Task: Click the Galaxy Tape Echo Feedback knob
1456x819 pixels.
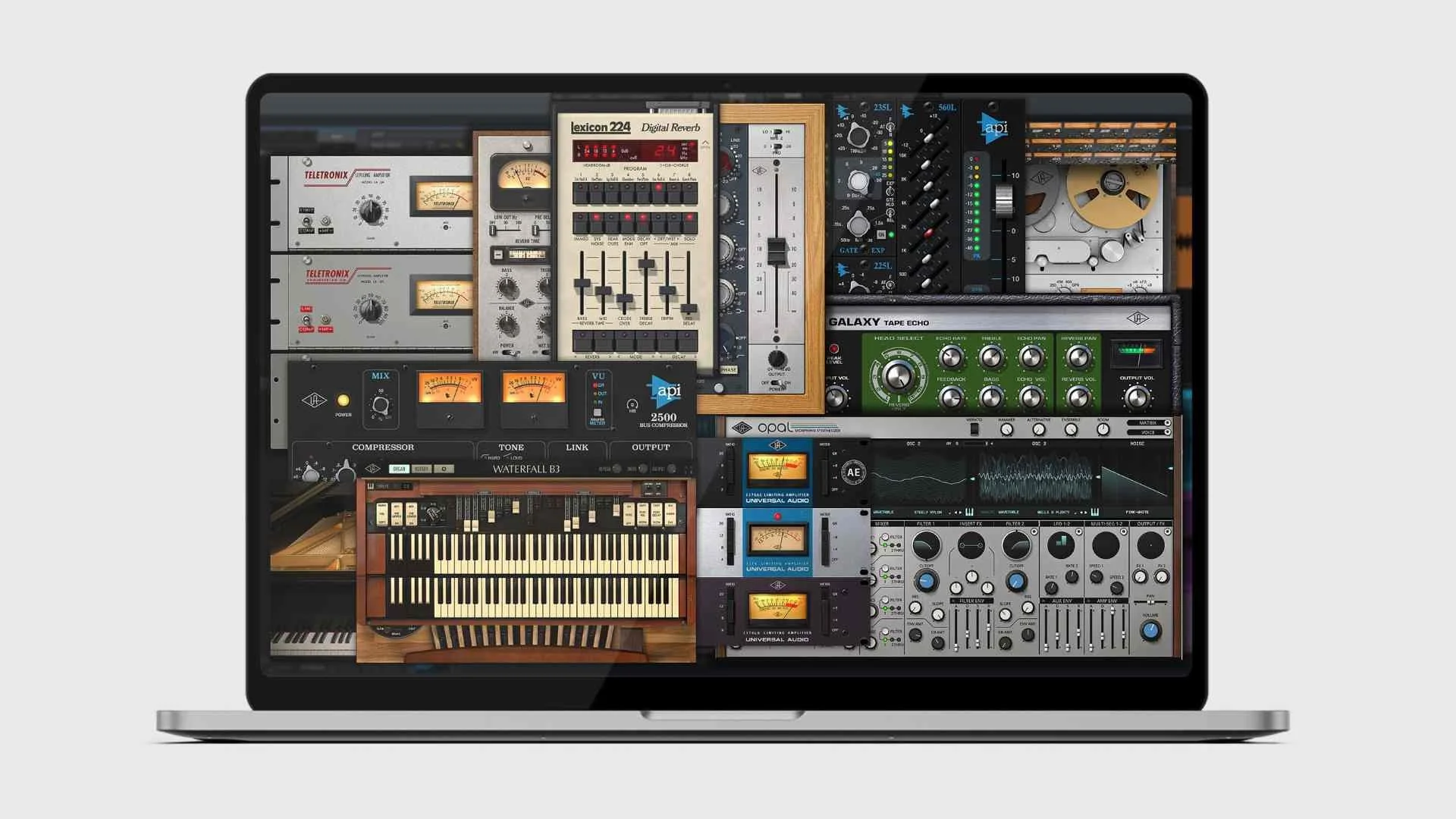Action: coord(951,397)
